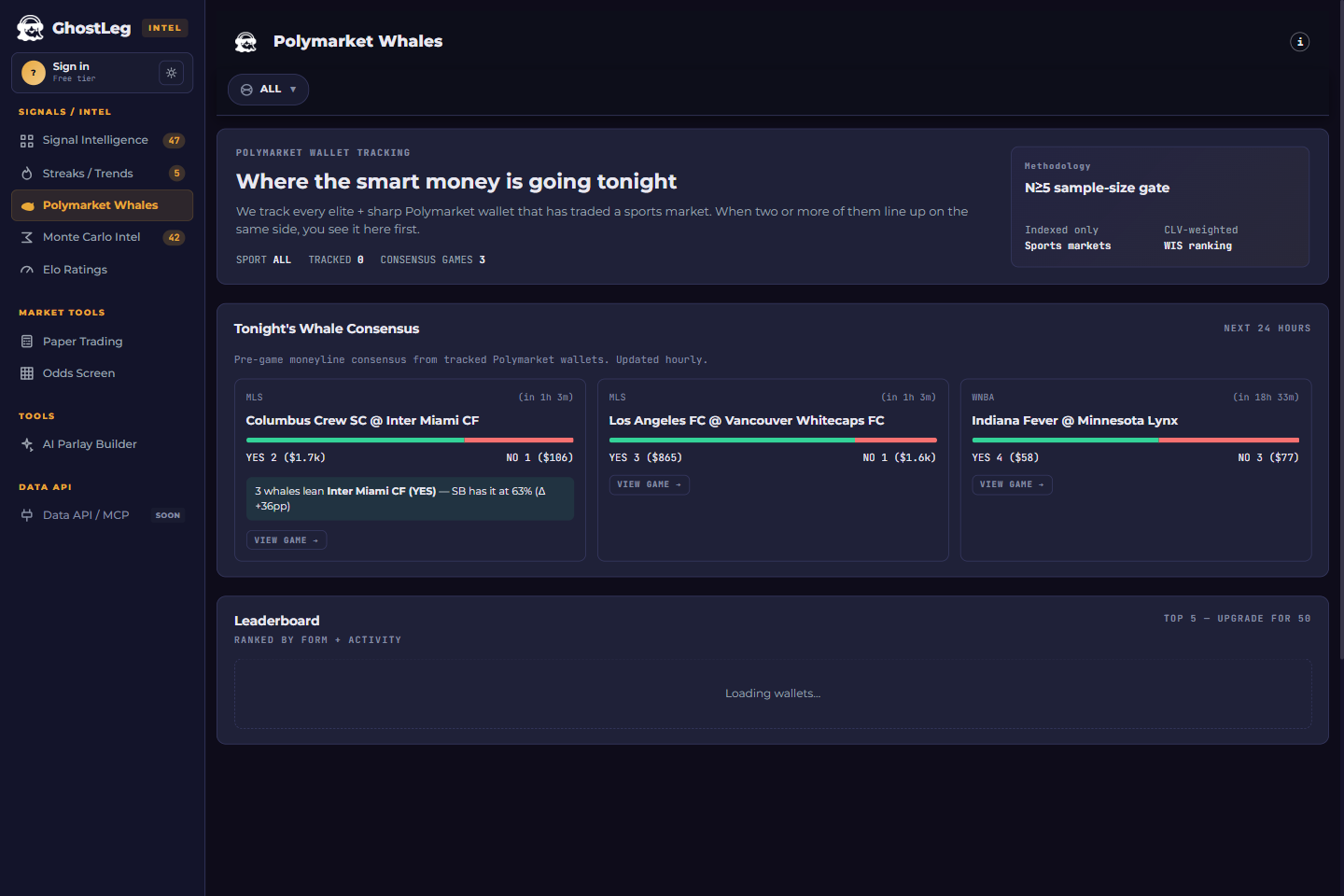
Task: Click the '(in 18h 33m)' countdown
Action: 1266,398
